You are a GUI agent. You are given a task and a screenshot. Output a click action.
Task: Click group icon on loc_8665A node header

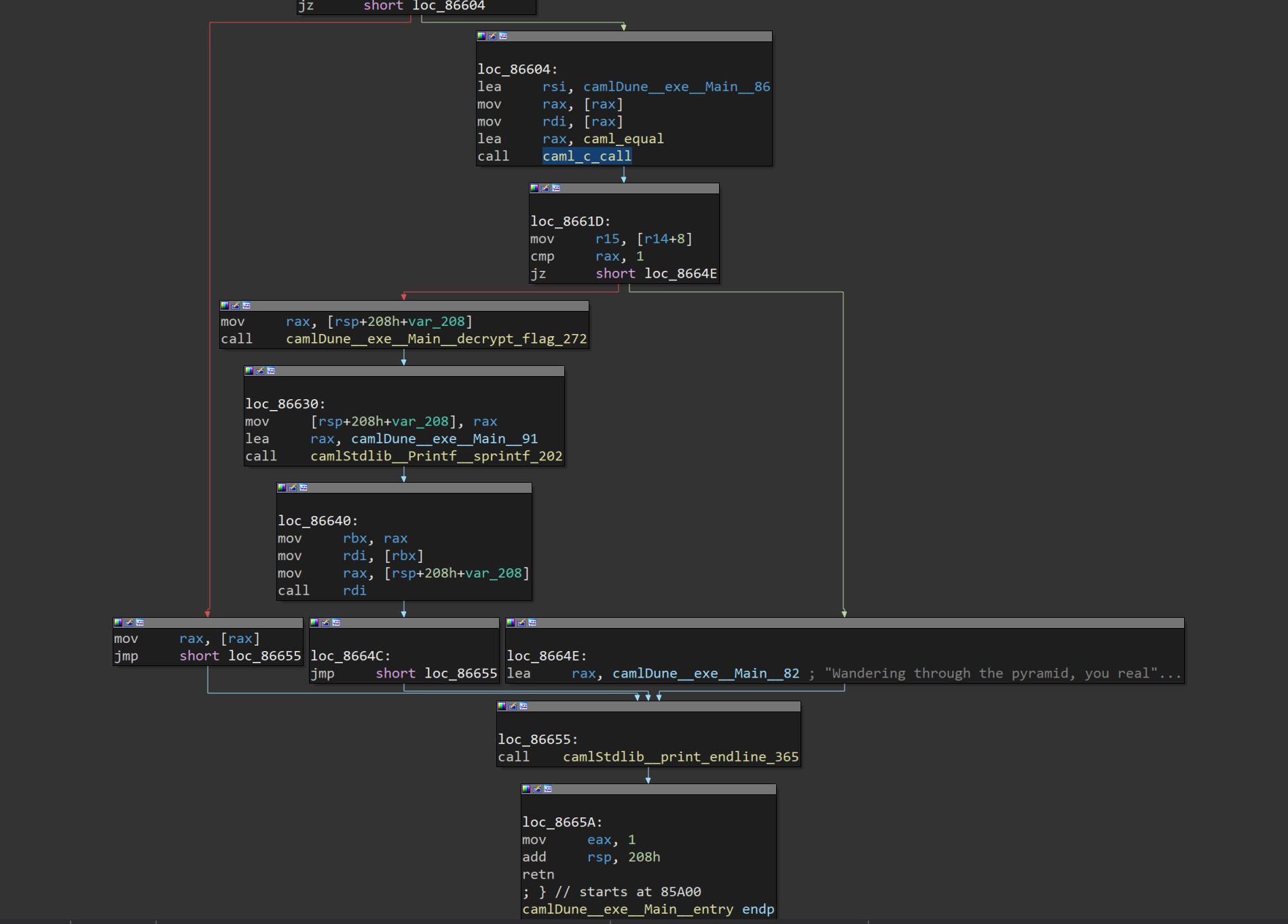(548, 789)
